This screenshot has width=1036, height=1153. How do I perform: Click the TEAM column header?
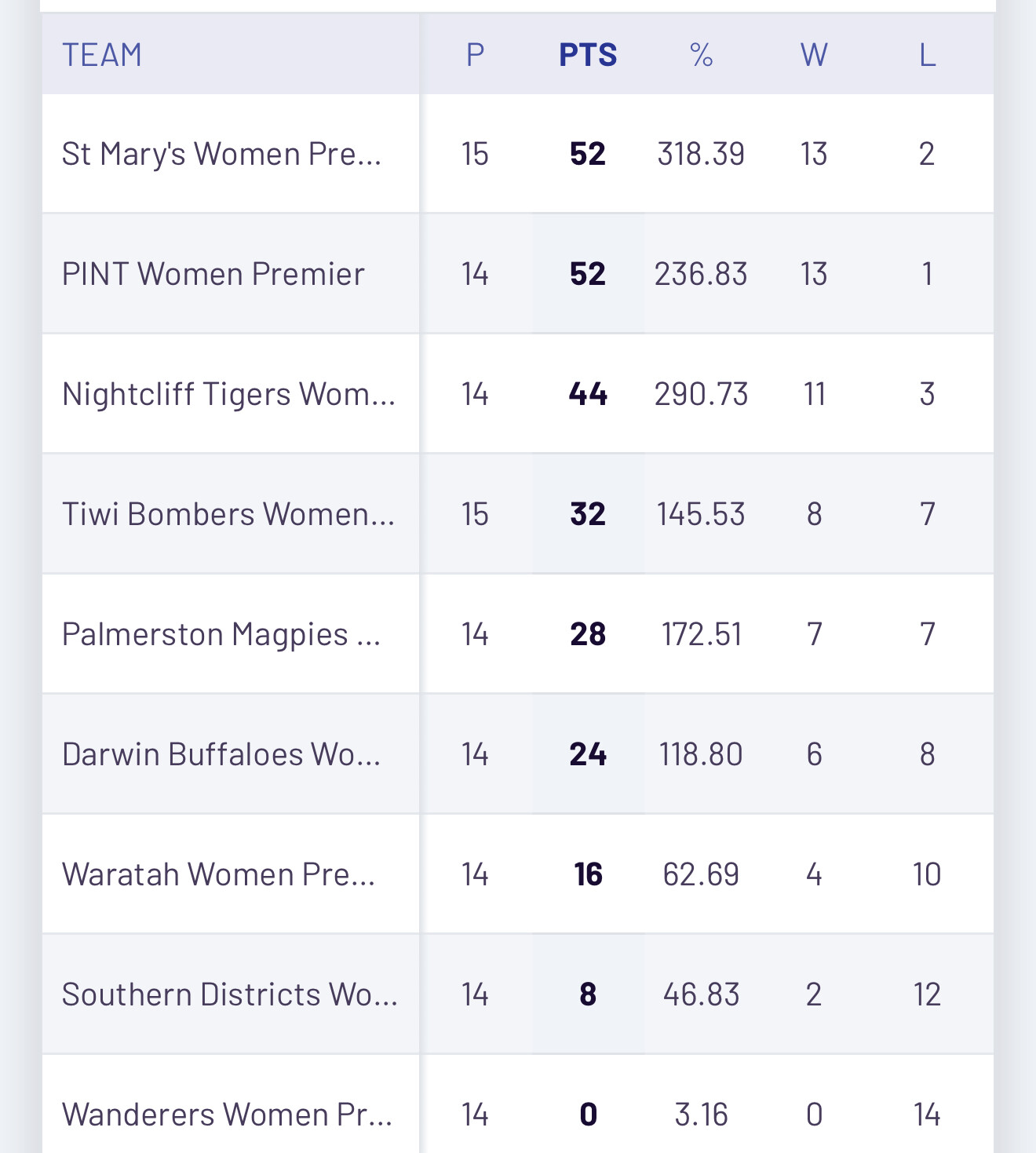pyautogui.click(x=102, y=55)
